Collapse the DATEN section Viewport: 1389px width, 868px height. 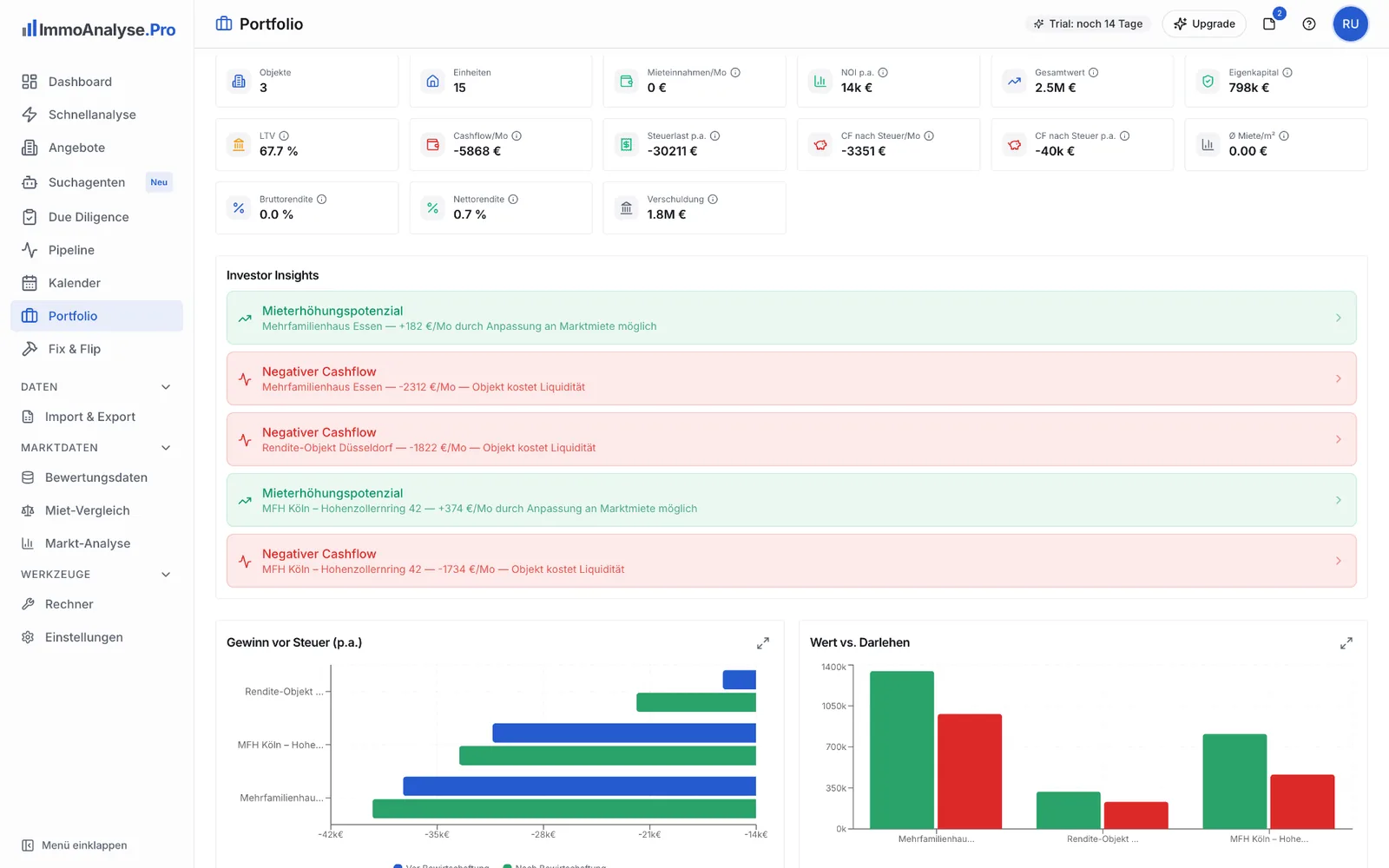[166, 387]
